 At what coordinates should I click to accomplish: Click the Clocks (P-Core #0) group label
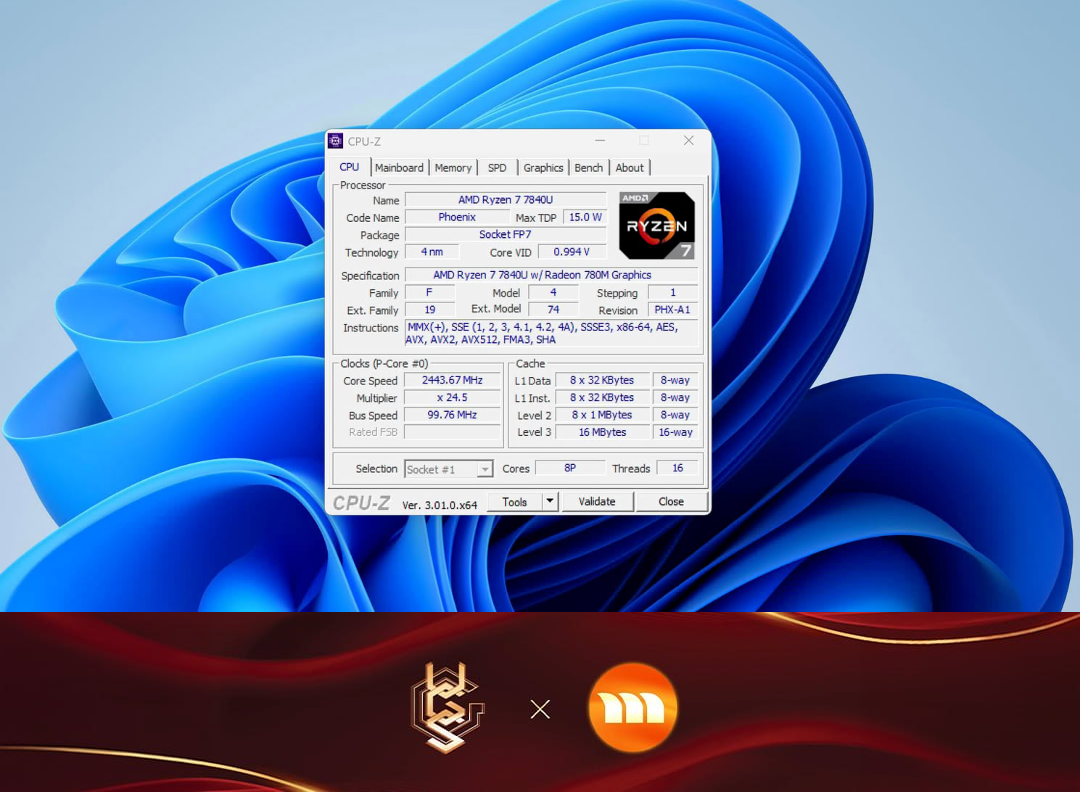384,363
